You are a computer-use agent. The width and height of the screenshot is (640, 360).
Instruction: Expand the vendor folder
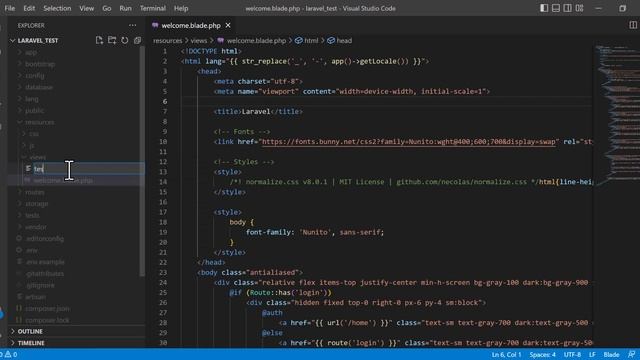pos(36,227)
